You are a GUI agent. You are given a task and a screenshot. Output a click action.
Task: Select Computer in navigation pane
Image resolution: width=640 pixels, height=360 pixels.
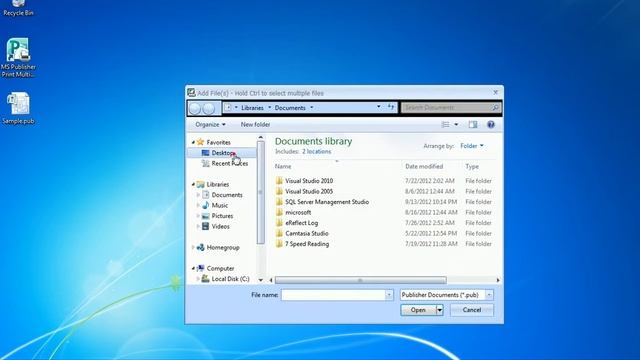216,268
